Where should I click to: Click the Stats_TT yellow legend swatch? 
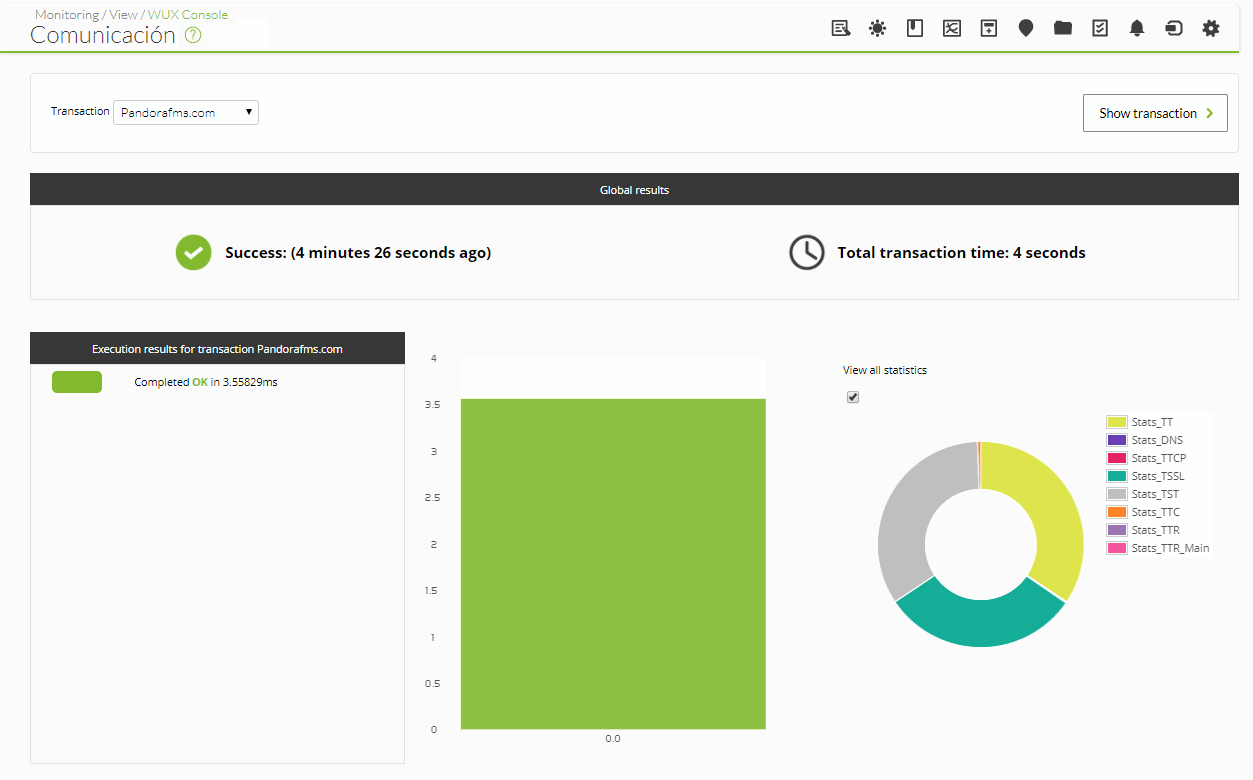pos(1117,422)
